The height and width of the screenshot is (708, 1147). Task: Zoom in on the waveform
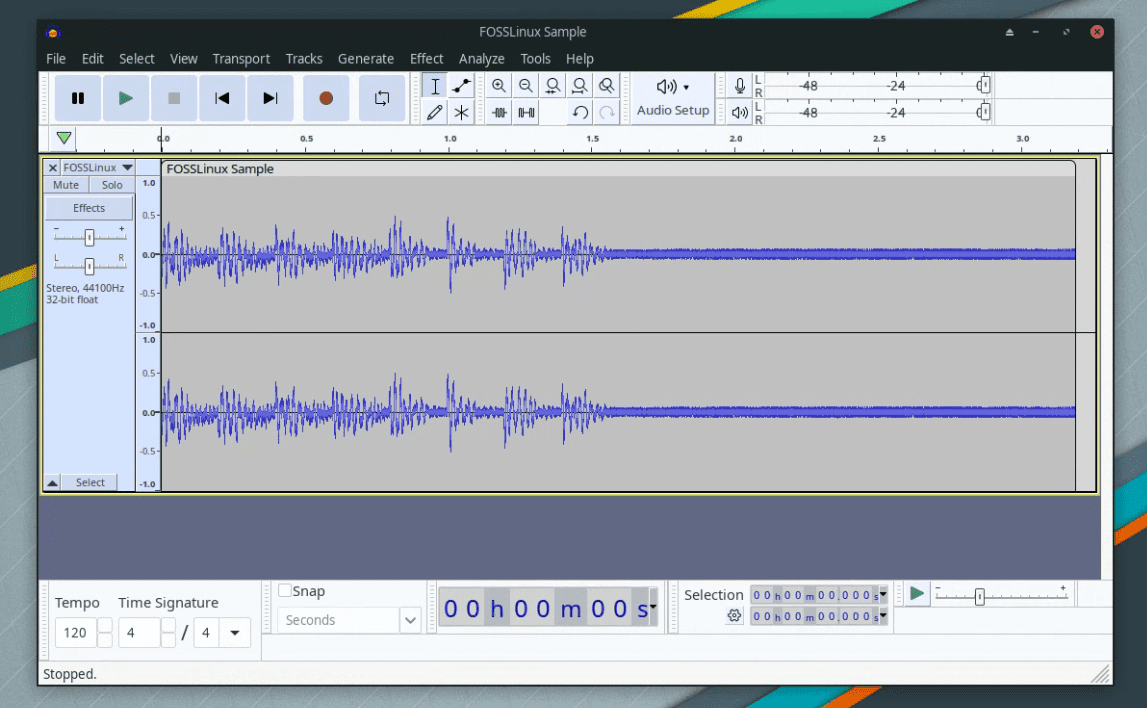click(499, 86)
